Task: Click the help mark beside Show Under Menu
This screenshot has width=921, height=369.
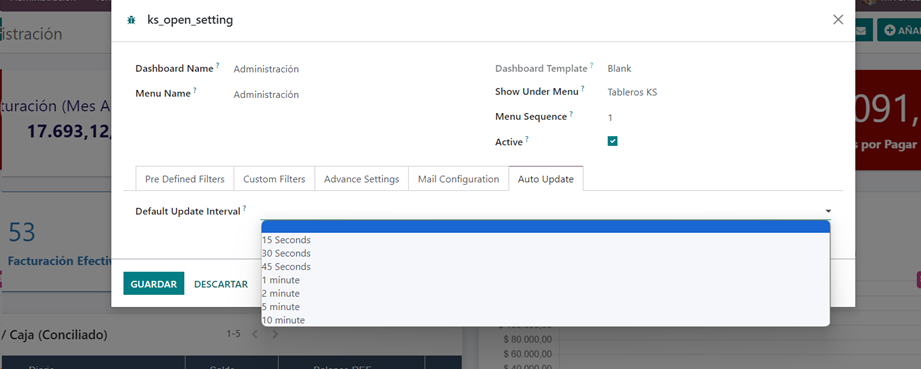Action: point(583,89)
